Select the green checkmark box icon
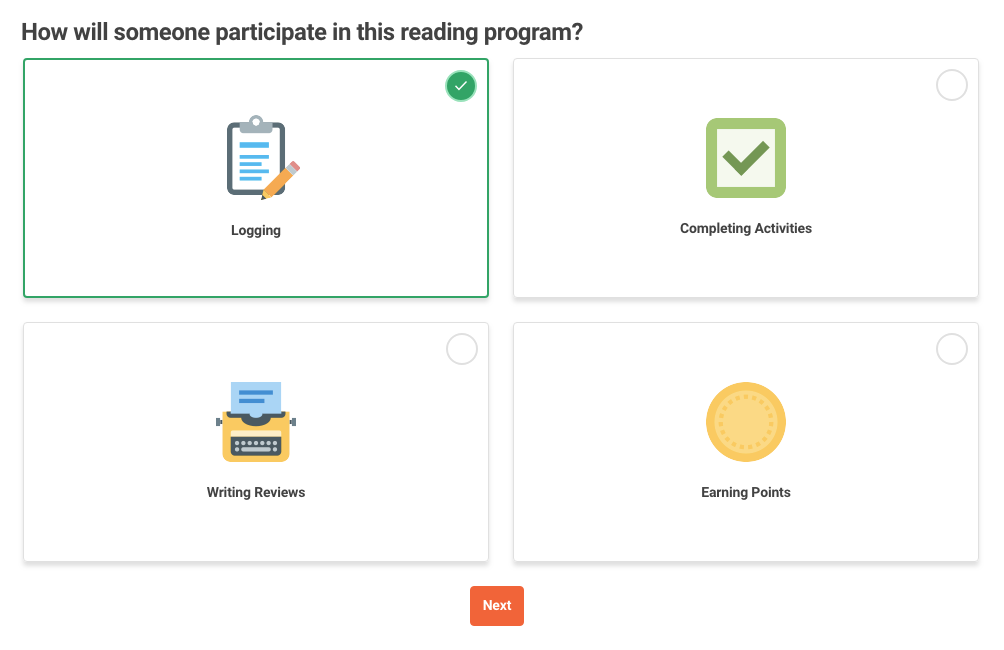Screen dimensions: 1004x650 coord(745,158)
